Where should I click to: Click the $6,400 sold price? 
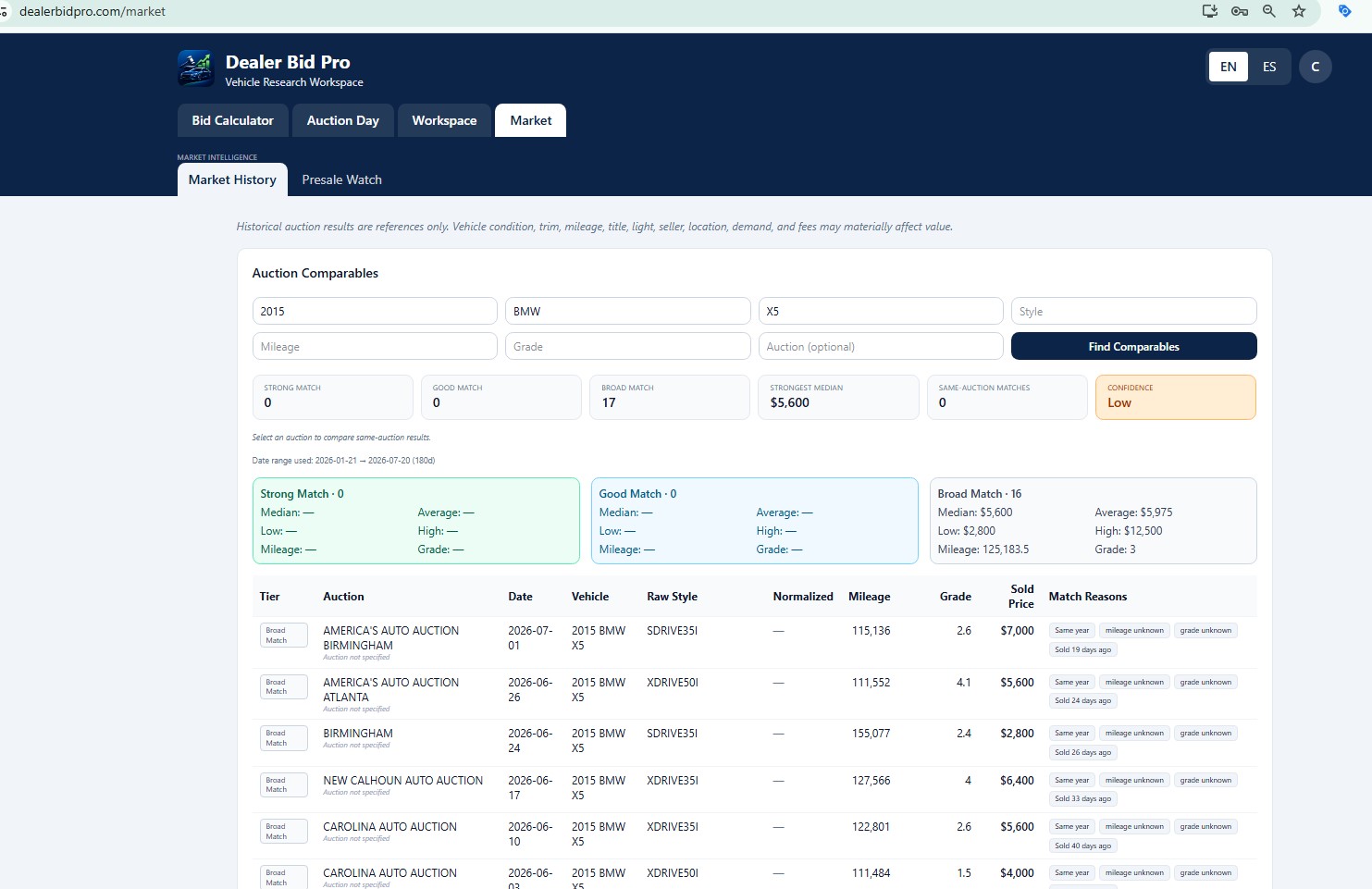click(1018, 781)
